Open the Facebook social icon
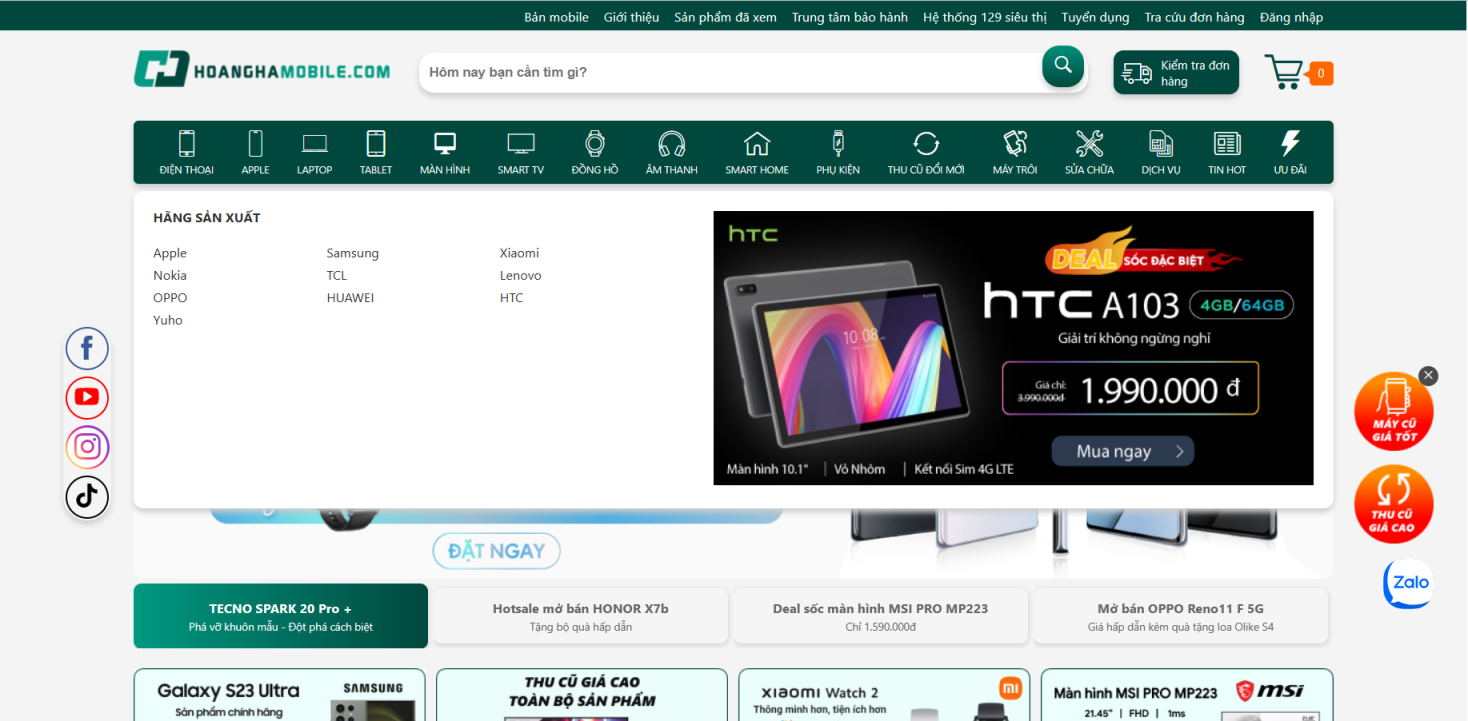1468x721 pixels. 87,348
